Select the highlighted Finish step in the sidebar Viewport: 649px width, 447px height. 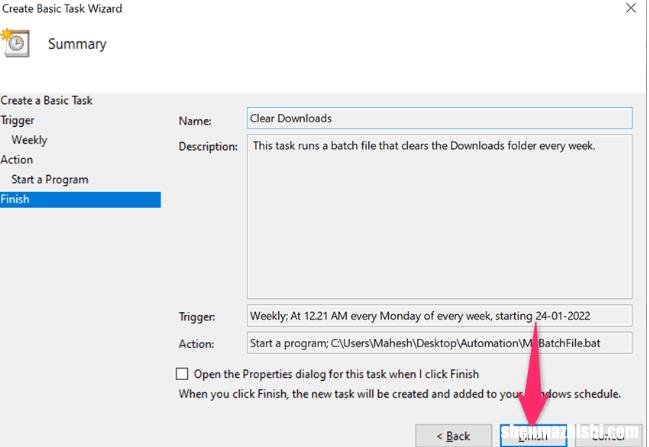point(15,199)
